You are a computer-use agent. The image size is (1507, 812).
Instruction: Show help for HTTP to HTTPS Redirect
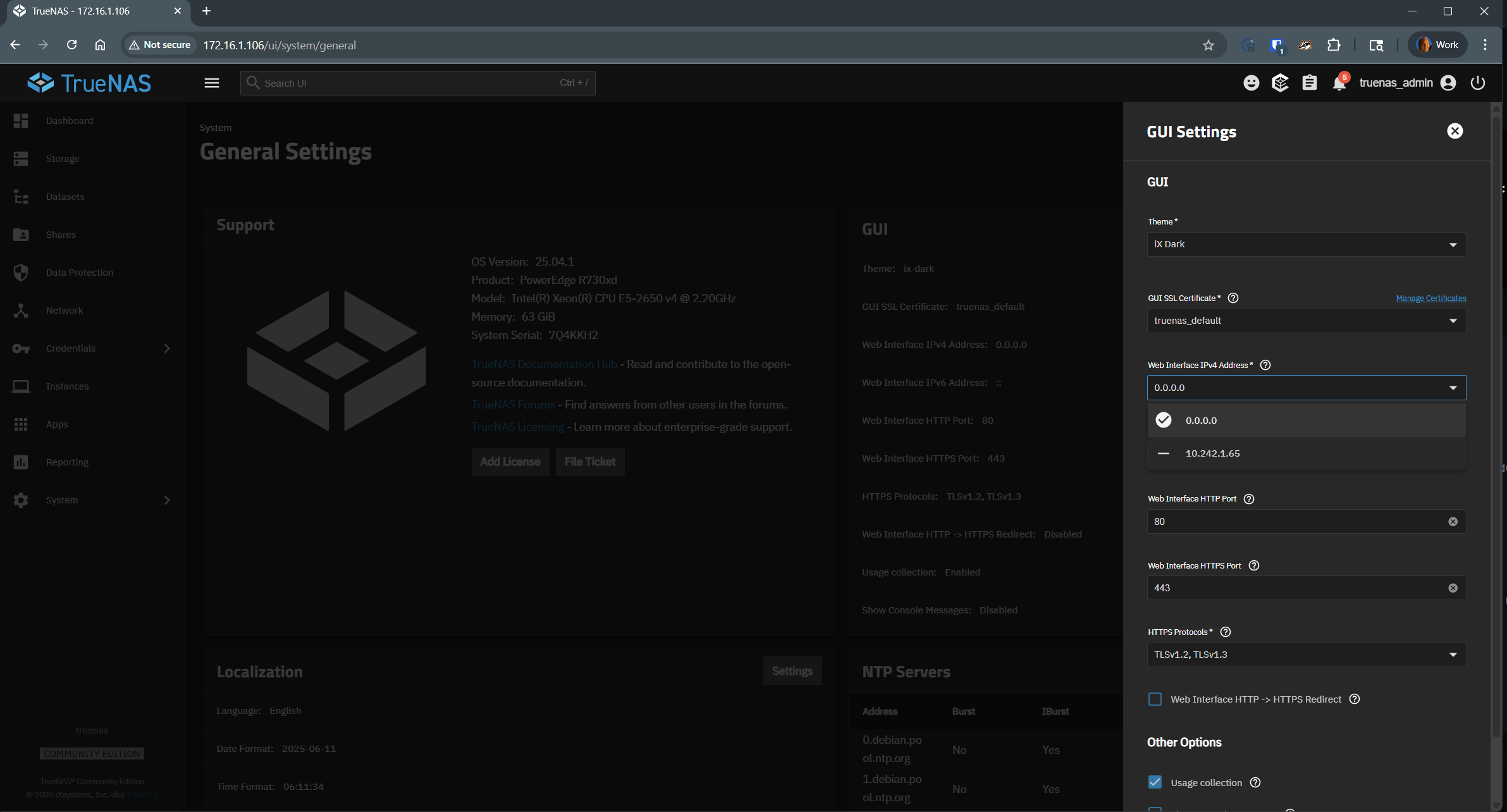pos(1355,699)
